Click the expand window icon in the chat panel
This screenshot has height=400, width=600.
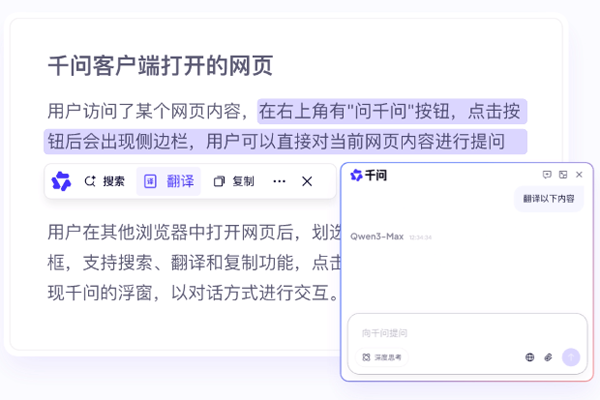pyautogui.click(x=563, y=175)
